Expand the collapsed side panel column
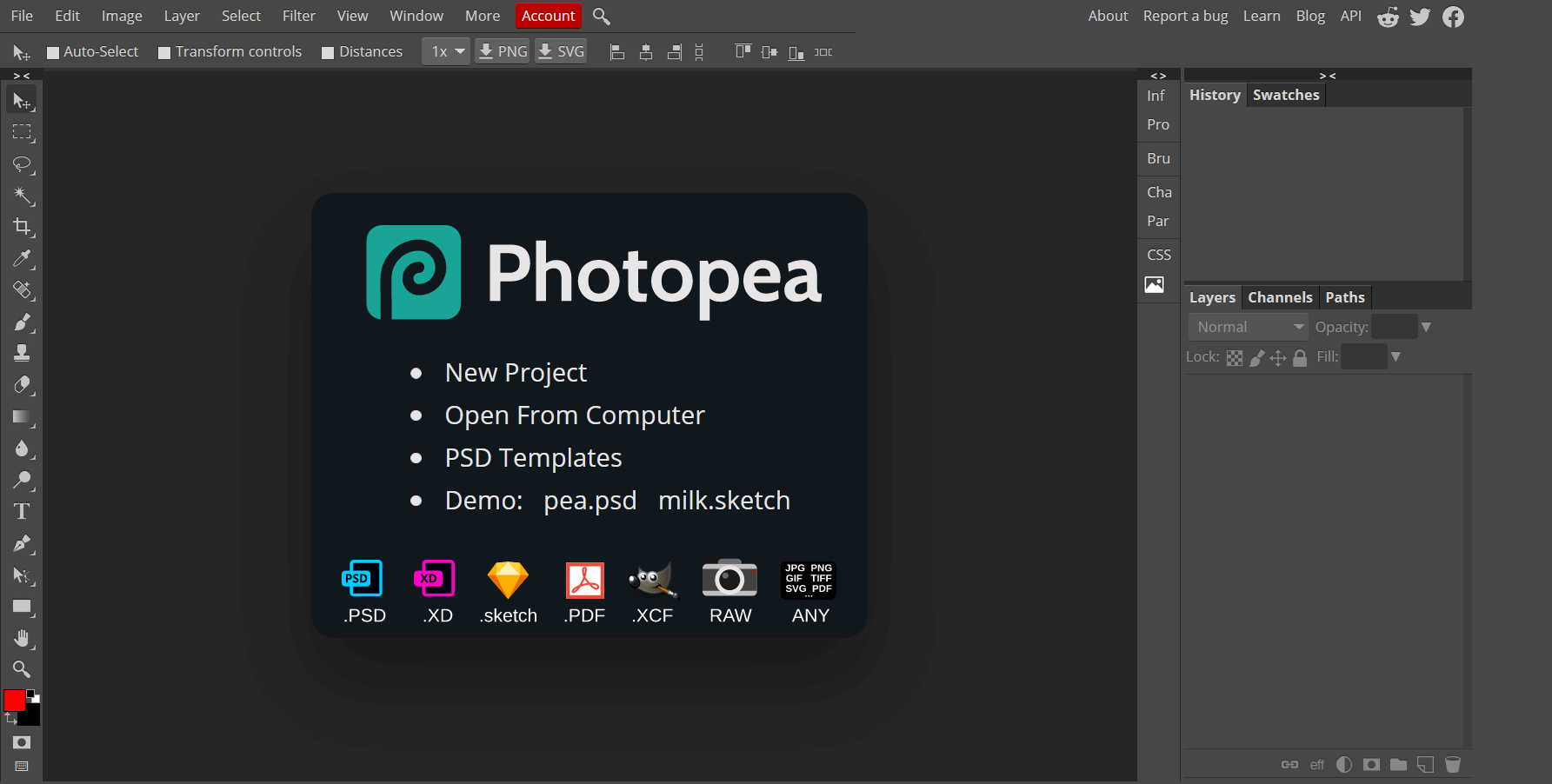The height and width of the screenshot is (784, 1552). pyautogui.click(x=1158, y=76)
